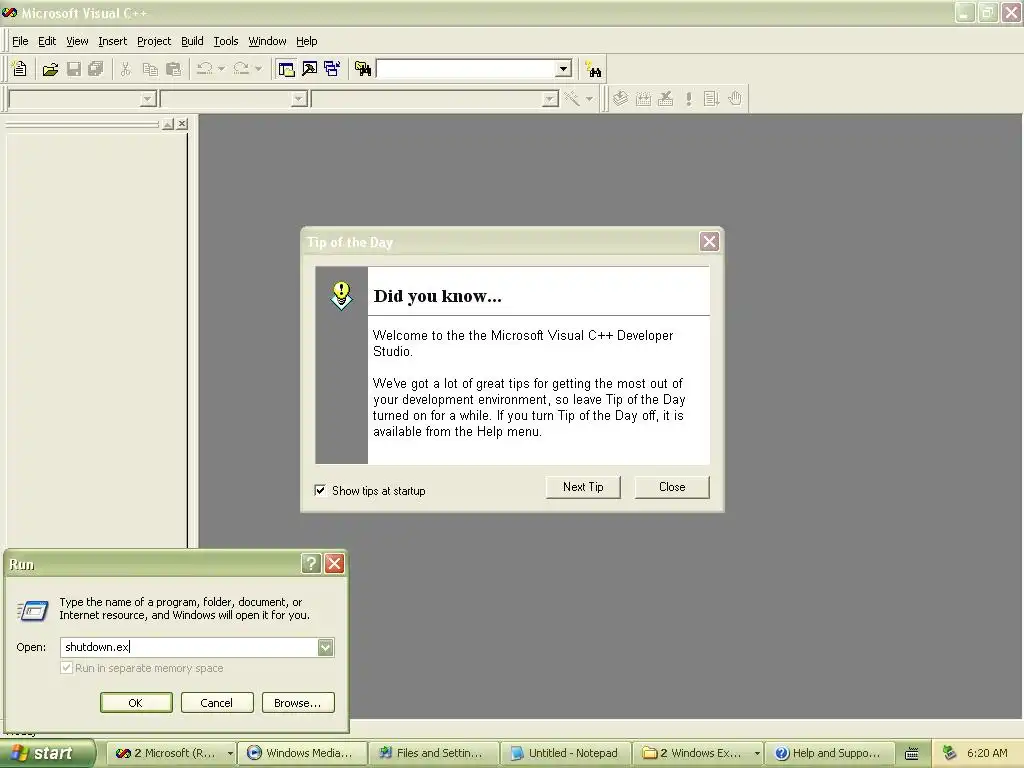
Task: Click the Execute Program exclamation icon
Action: [x=688, y=99]
